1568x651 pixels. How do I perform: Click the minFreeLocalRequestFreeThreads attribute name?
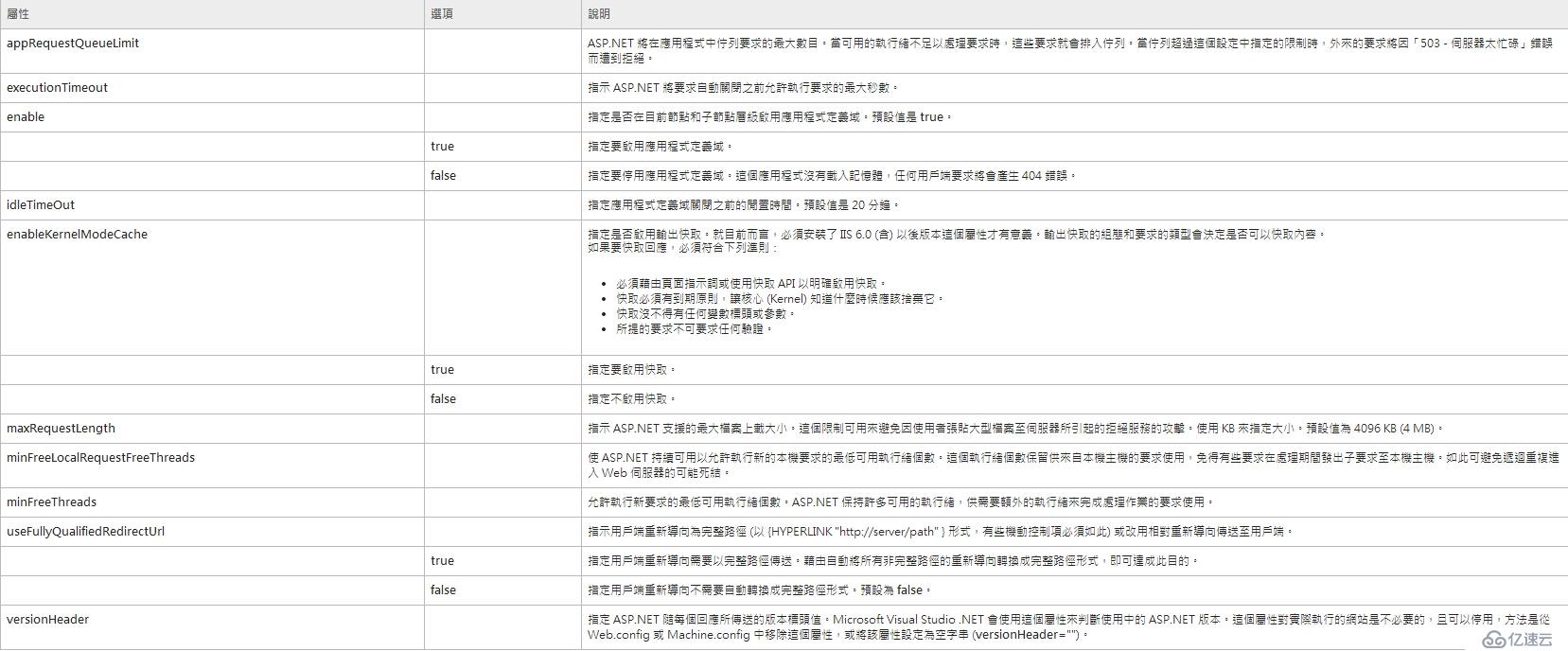(101, 458)
